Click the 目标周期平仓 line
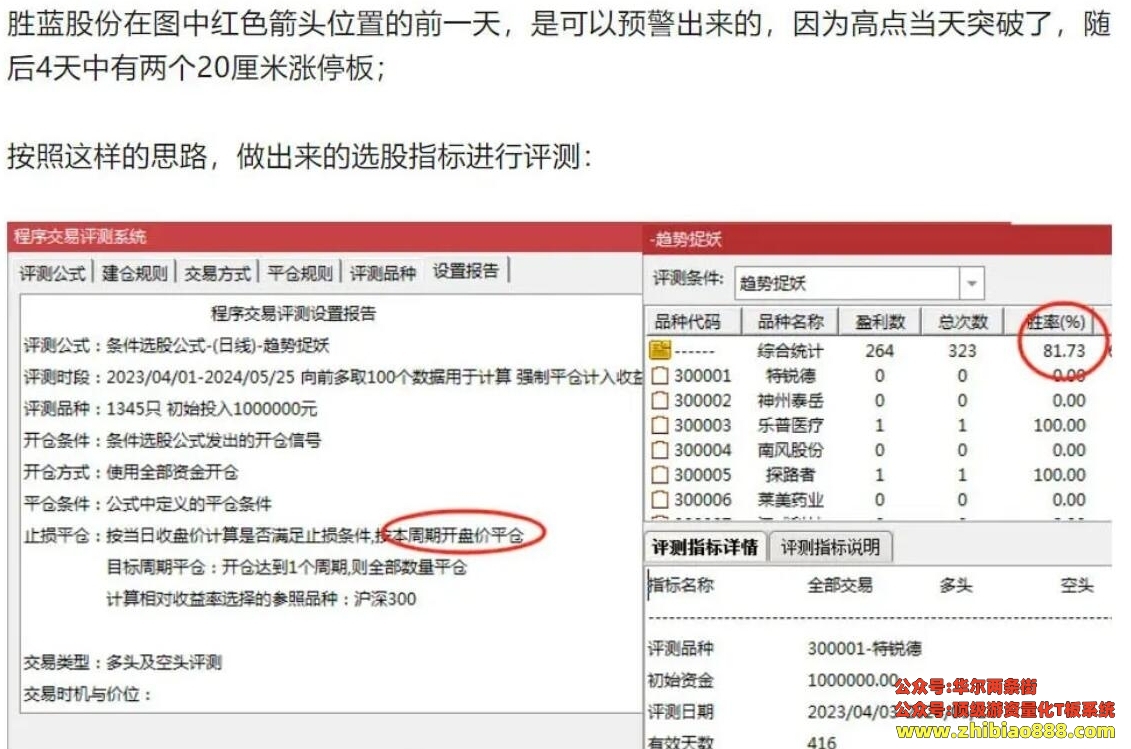Screen dimensions: 1131x749 click(286, 567)
